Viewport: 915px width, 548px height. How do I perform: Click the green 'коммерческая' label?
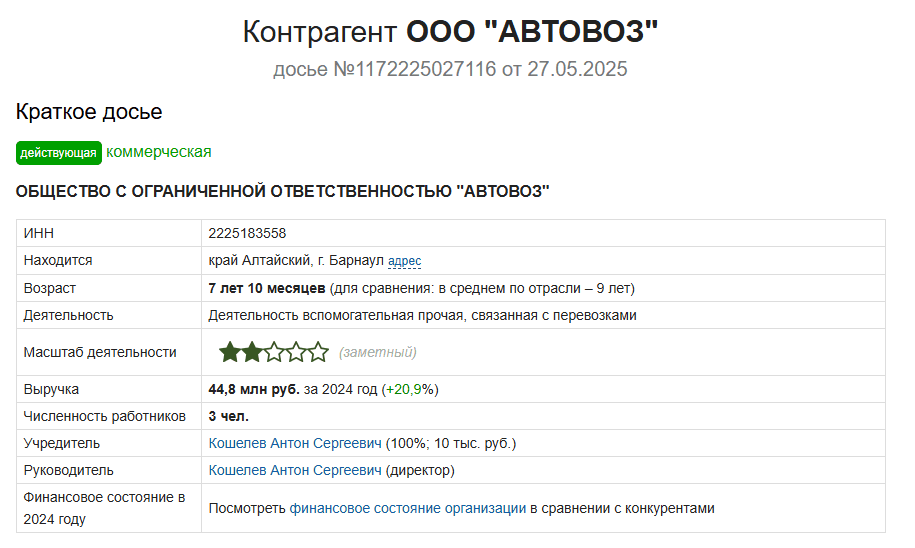(x=159, y=152)
